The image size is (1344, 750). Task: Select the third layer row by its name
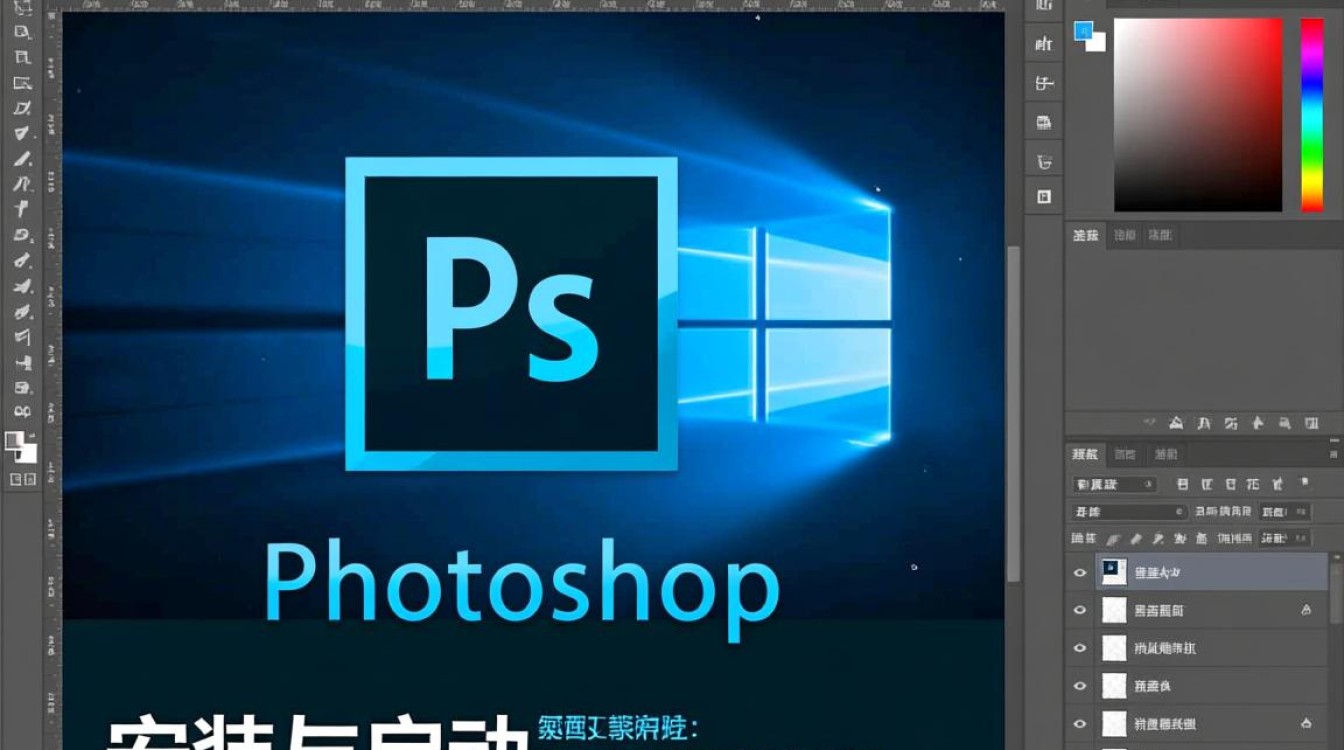[x=1165, y=648]
